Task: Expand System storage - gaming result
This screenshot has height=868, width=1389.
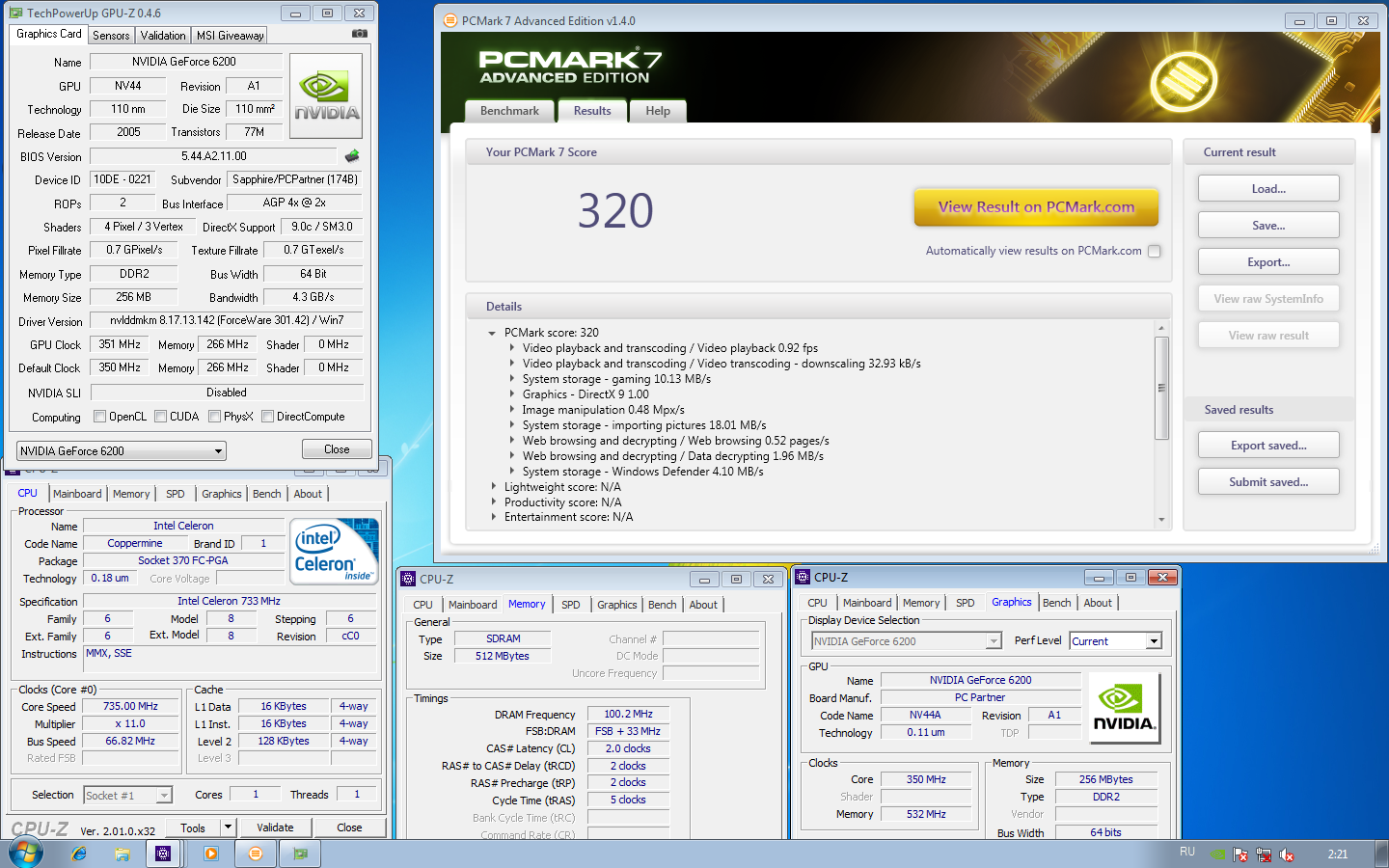Action: pyautogui.click(x=511, y=379)
